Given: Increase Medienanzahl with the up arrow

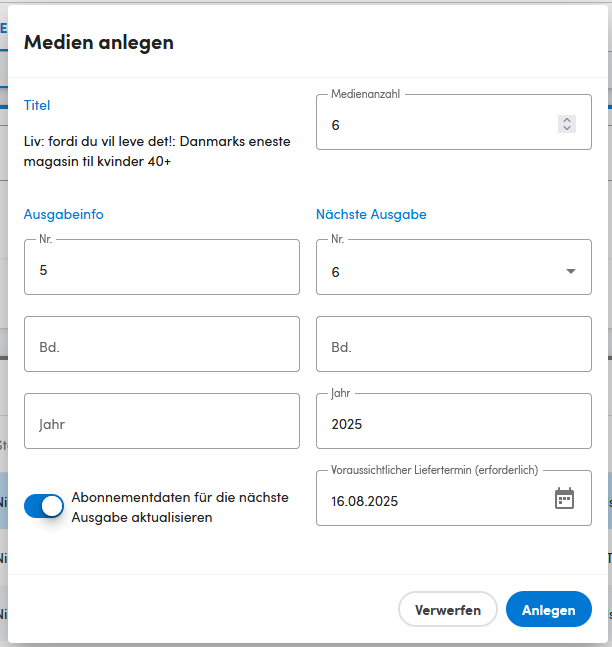Looking at the screenshot, I should coord(567,120).
